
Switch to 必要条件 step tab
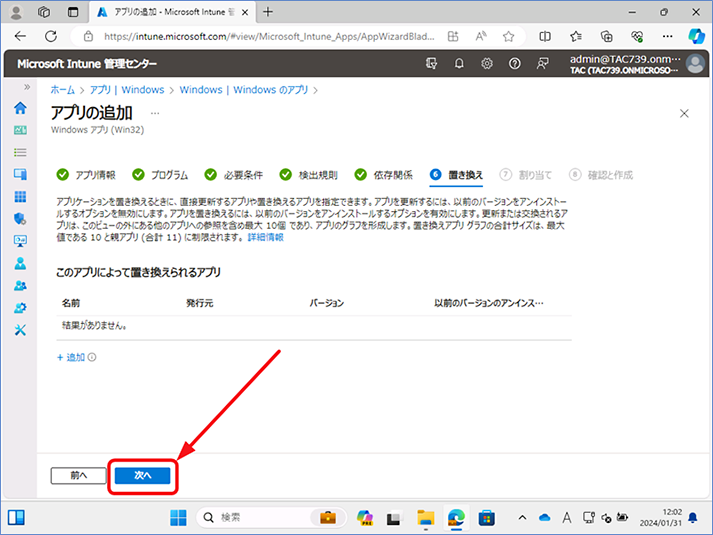pos(234,175)
